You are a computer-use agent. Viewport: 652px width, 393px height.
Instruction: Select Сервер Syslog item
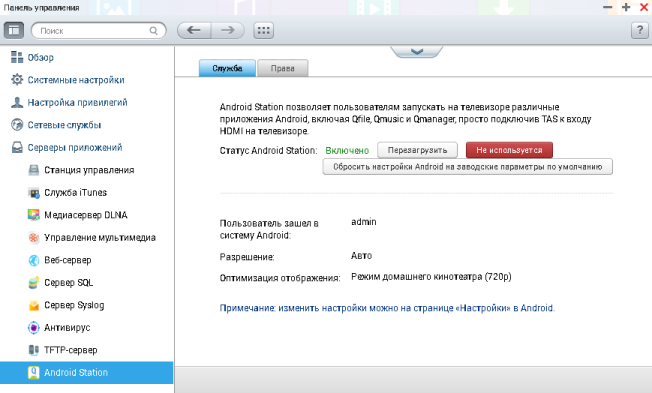[74, 305]
